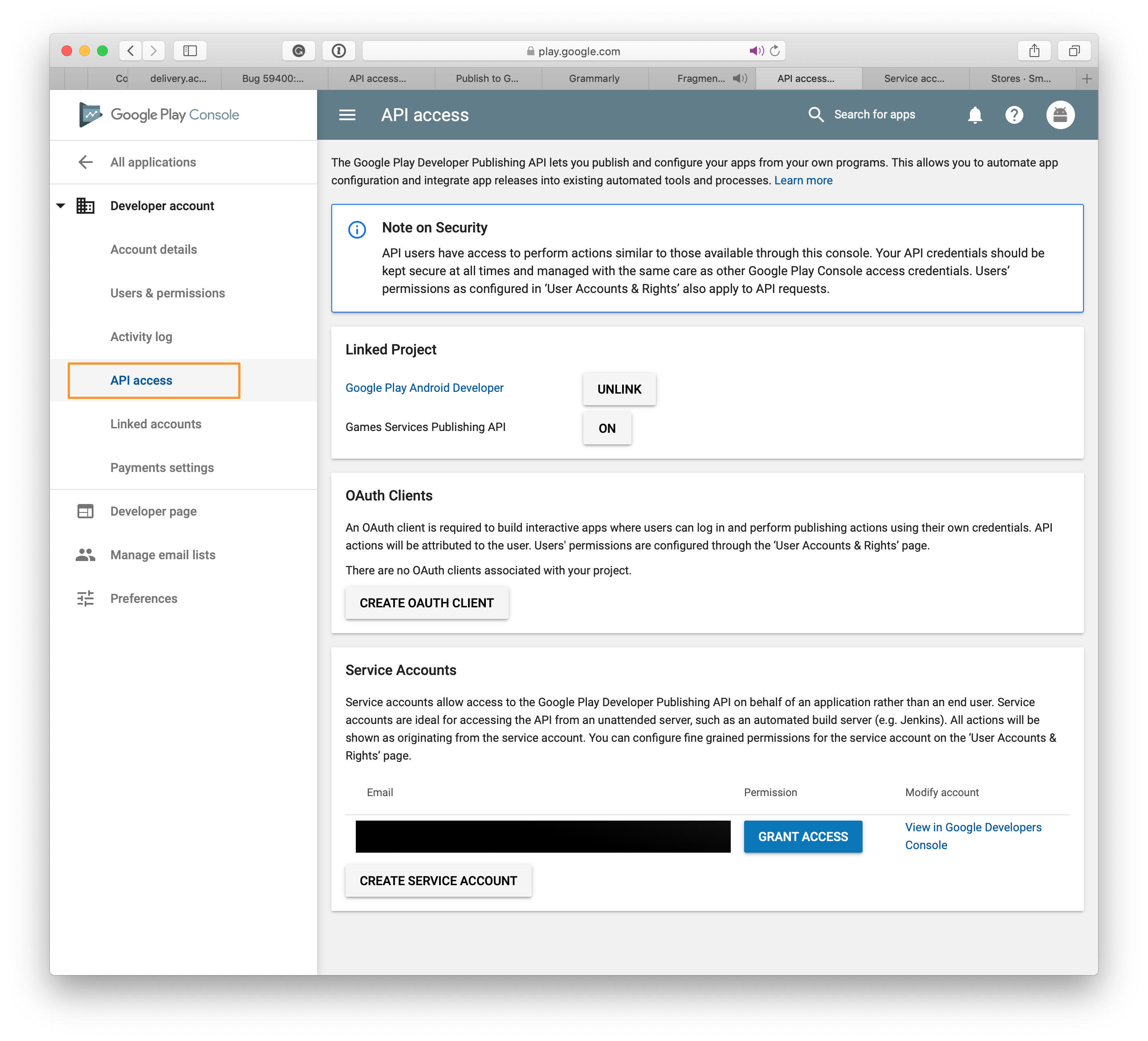Click the Developer account grid icon
This screenshot has height=1041, width=1148.
(86, 206)
